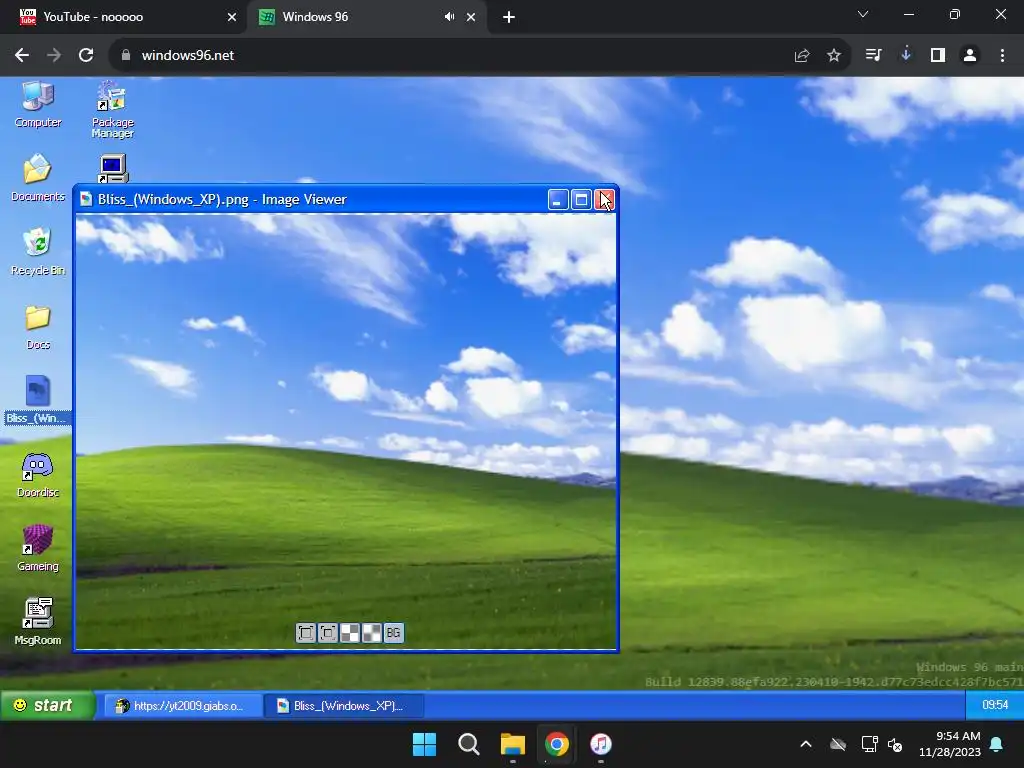Open the Windows 11 Start button
The image size is (1024, 768).
point(424,744)
